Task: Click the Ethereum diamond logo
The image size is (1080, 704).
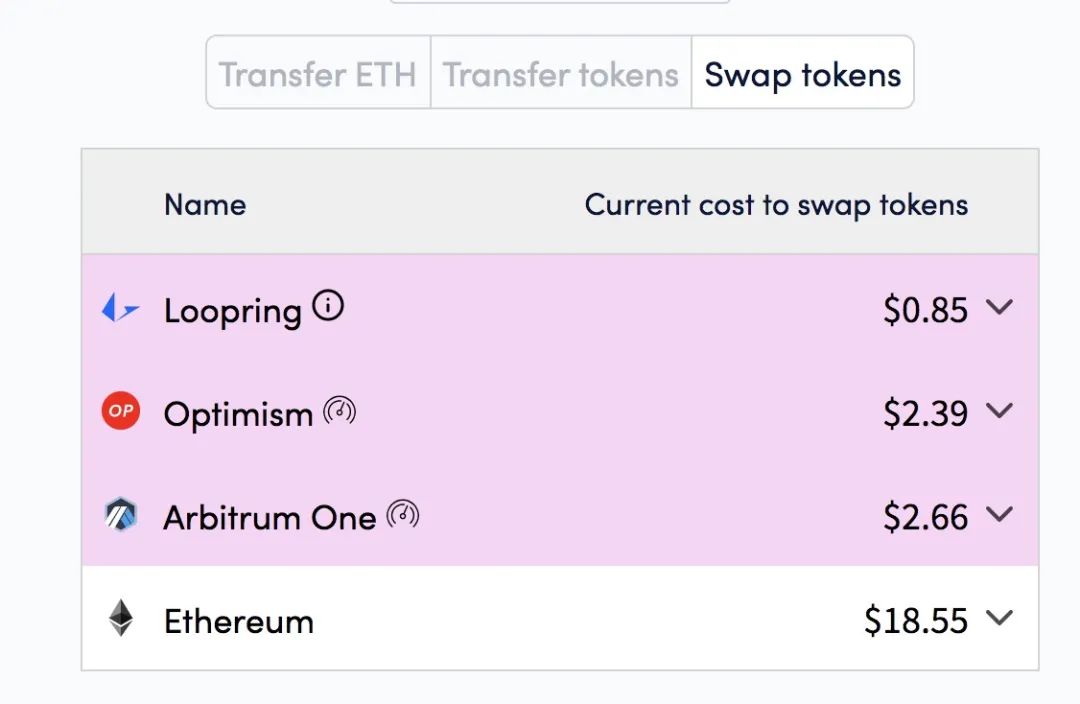Action: (121, 618)
